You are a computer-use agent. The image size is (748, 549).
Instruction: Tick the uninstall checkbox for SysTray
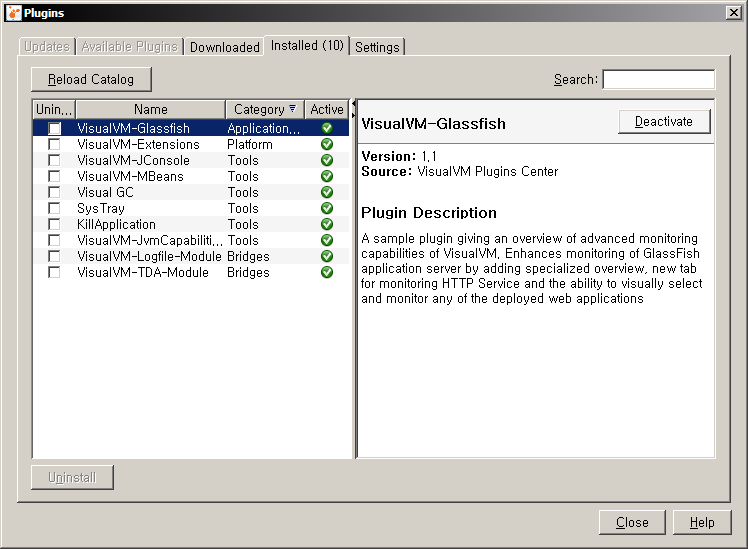55,208
